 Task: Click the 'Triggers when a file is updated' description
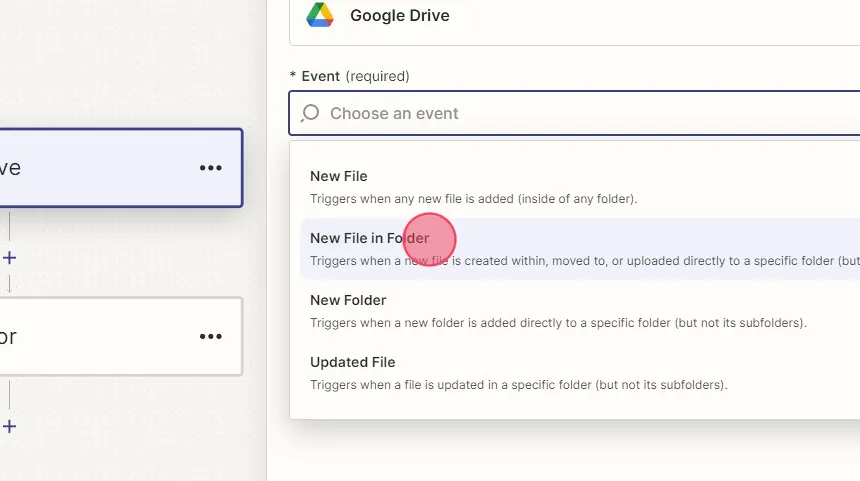pos(519,384)
